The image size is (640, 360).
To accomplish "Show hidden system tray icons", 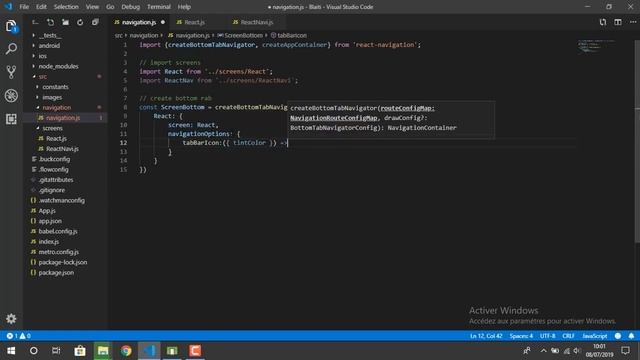I will 543,351.
